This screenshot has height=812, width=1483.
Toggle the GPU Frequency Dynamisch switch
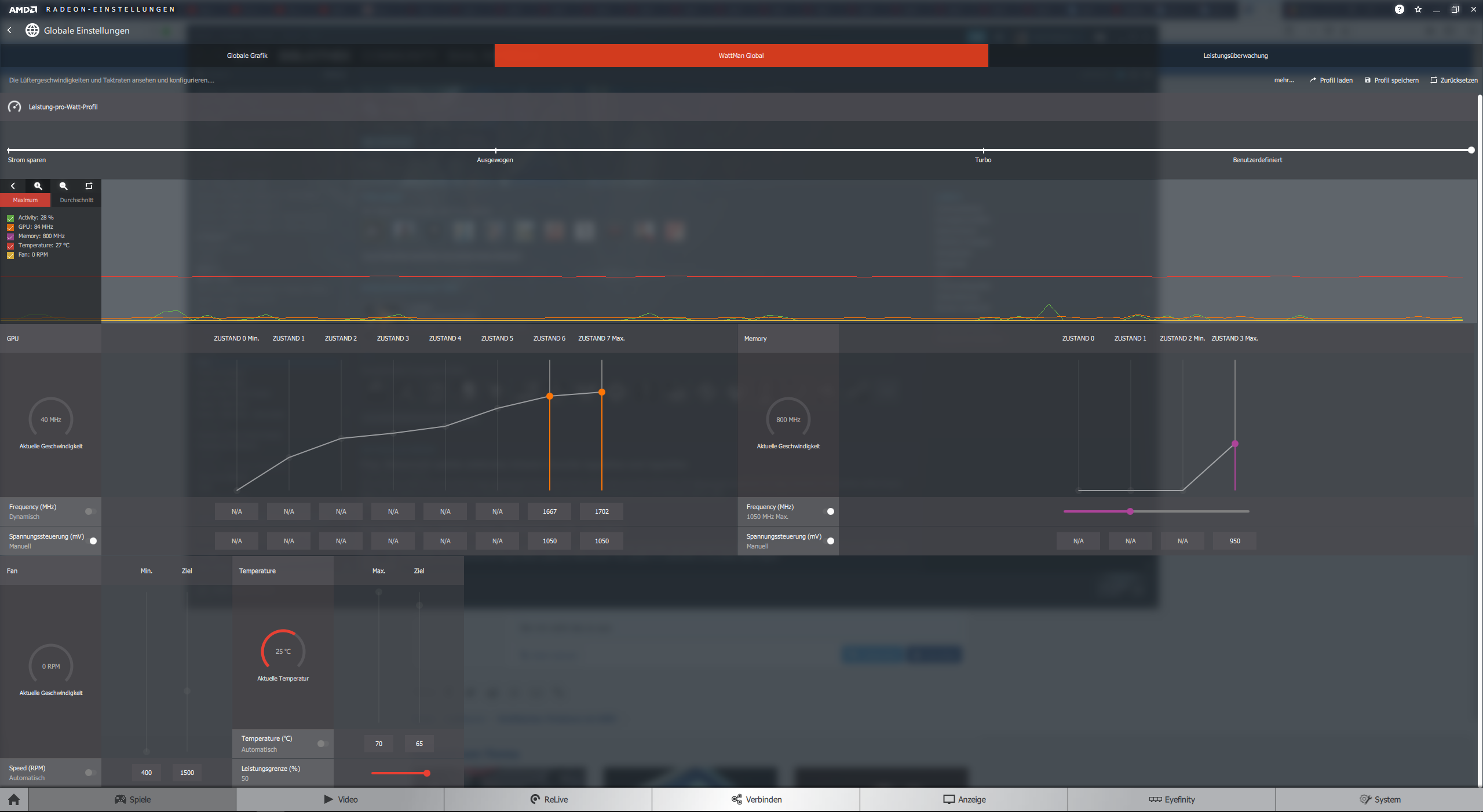point(90,511)
